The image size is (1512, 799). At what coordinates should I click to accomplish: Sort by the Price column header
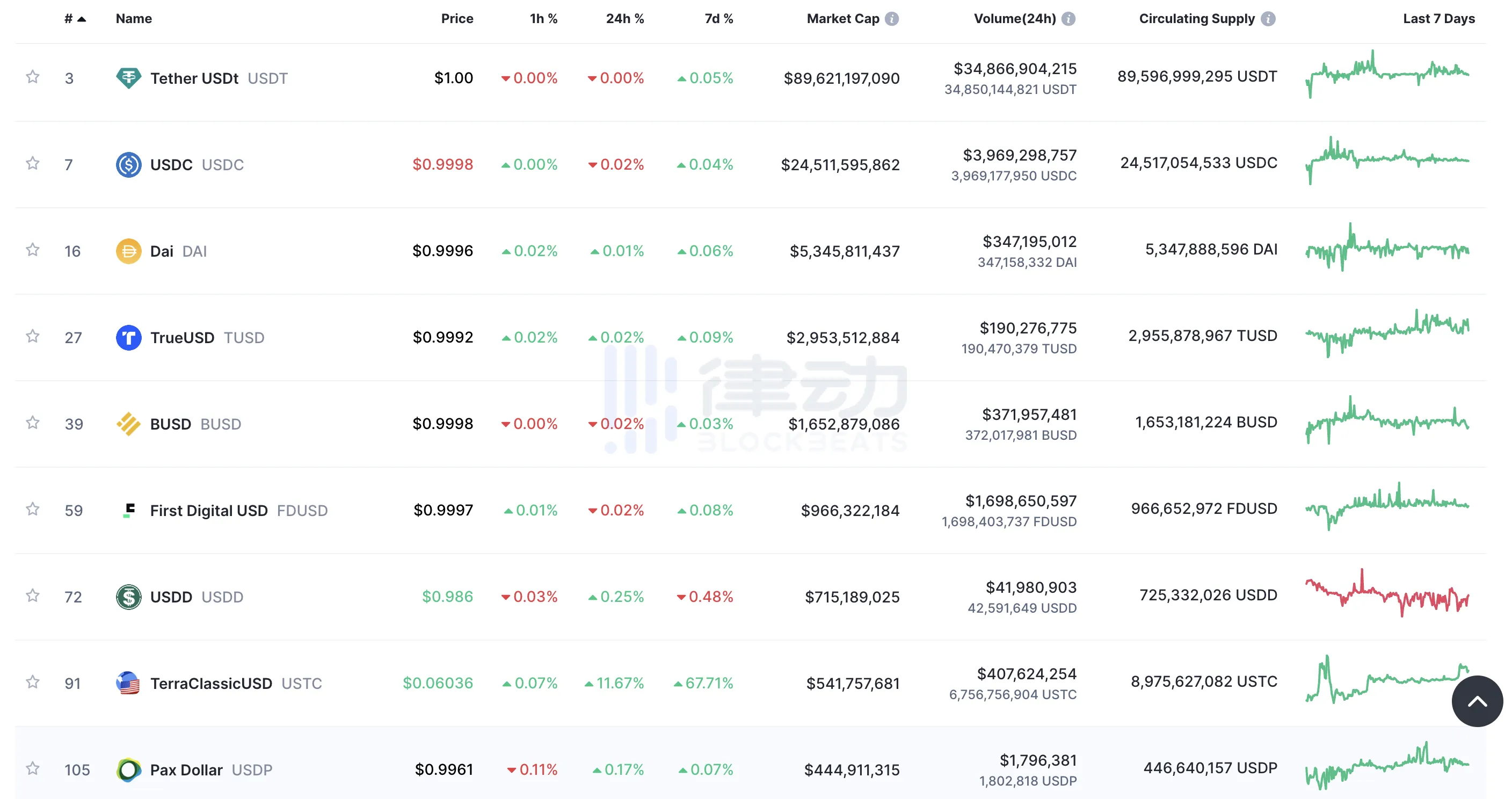[456, 19]
